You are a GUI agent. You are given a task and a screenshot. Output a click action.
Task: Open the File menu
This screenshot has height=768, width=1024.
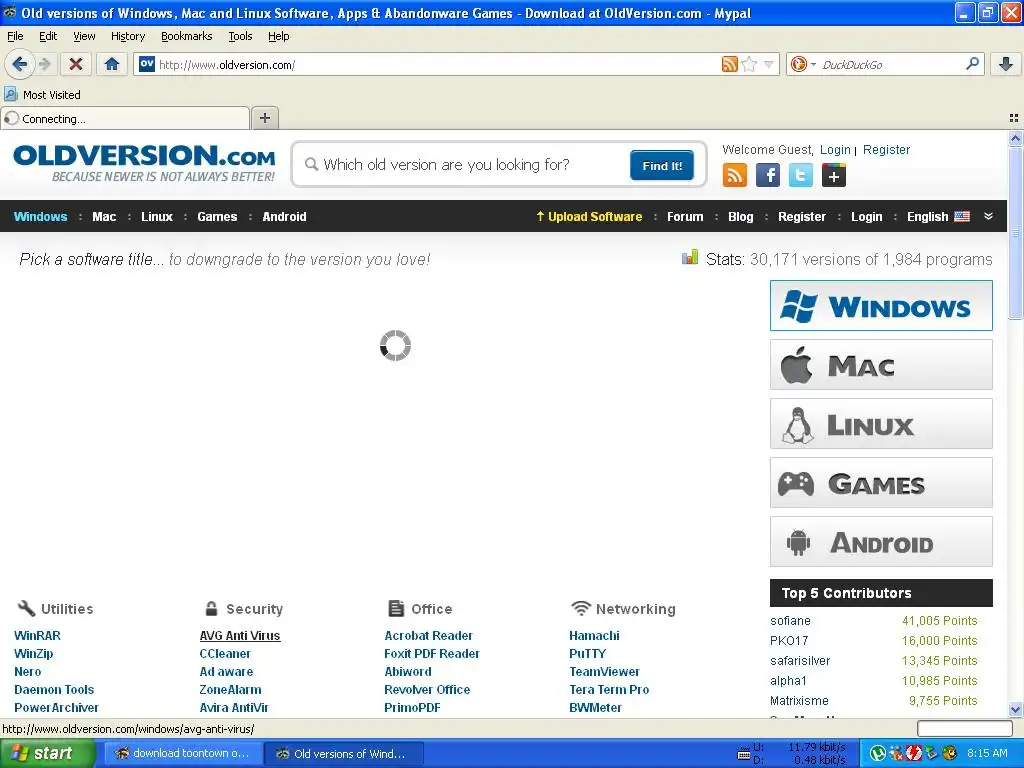(15, 36)
